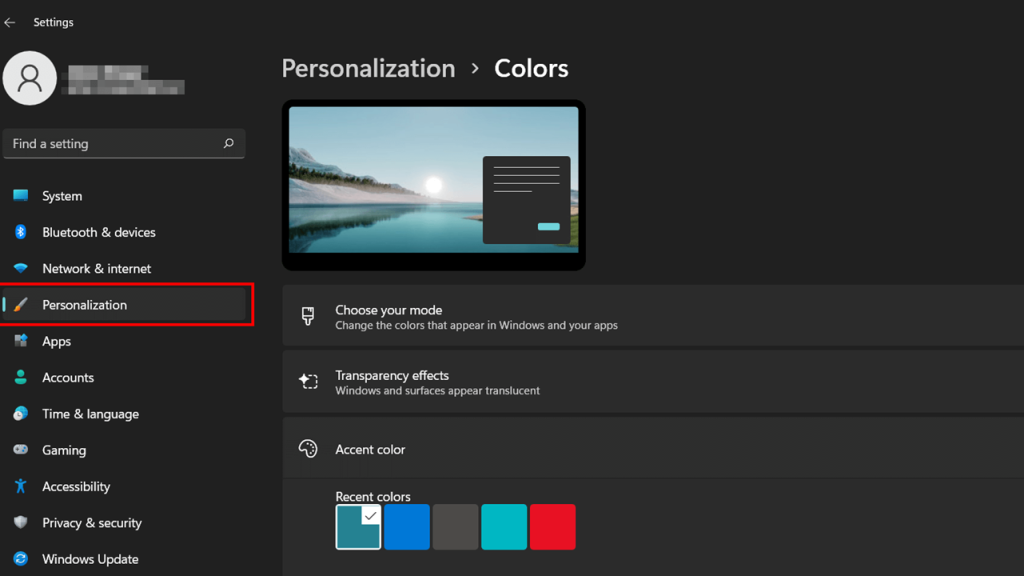The height and width of the screenshot is (576, 1024).
Task: Expand the Choose your mode setting
Action: tap(652, 317)
